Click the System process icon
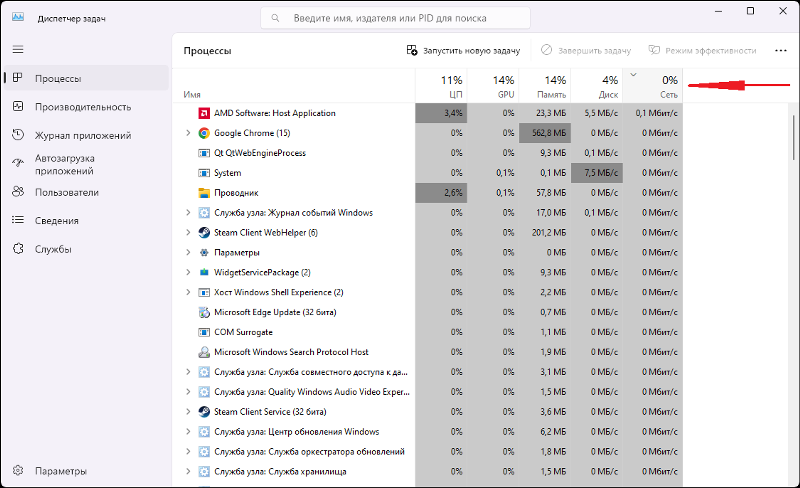Viewport: 800px width, 488px height. [204, 173]
